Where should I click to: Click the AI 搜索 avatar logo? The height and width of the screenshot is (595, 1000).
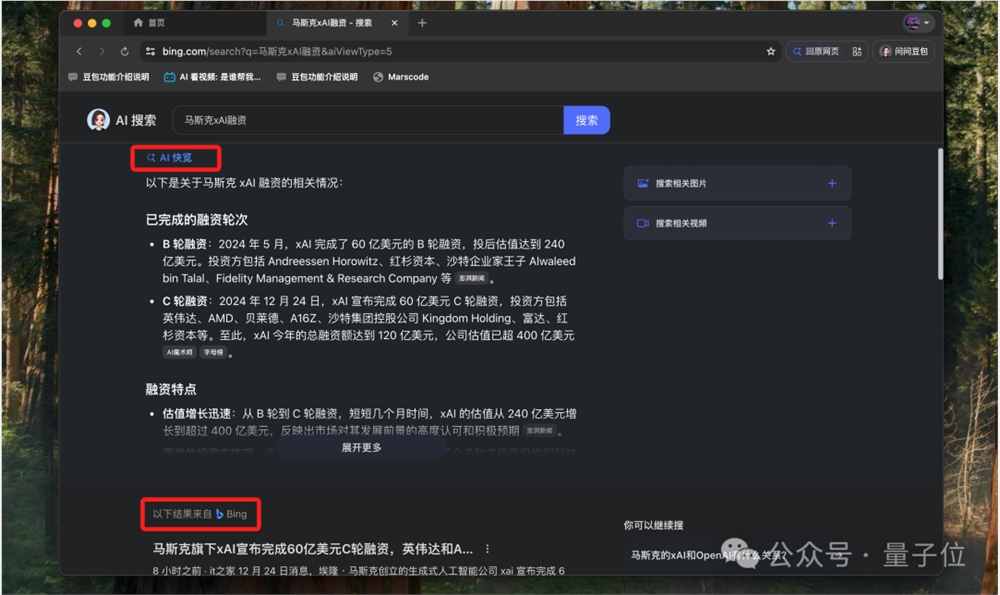point(98,119)
